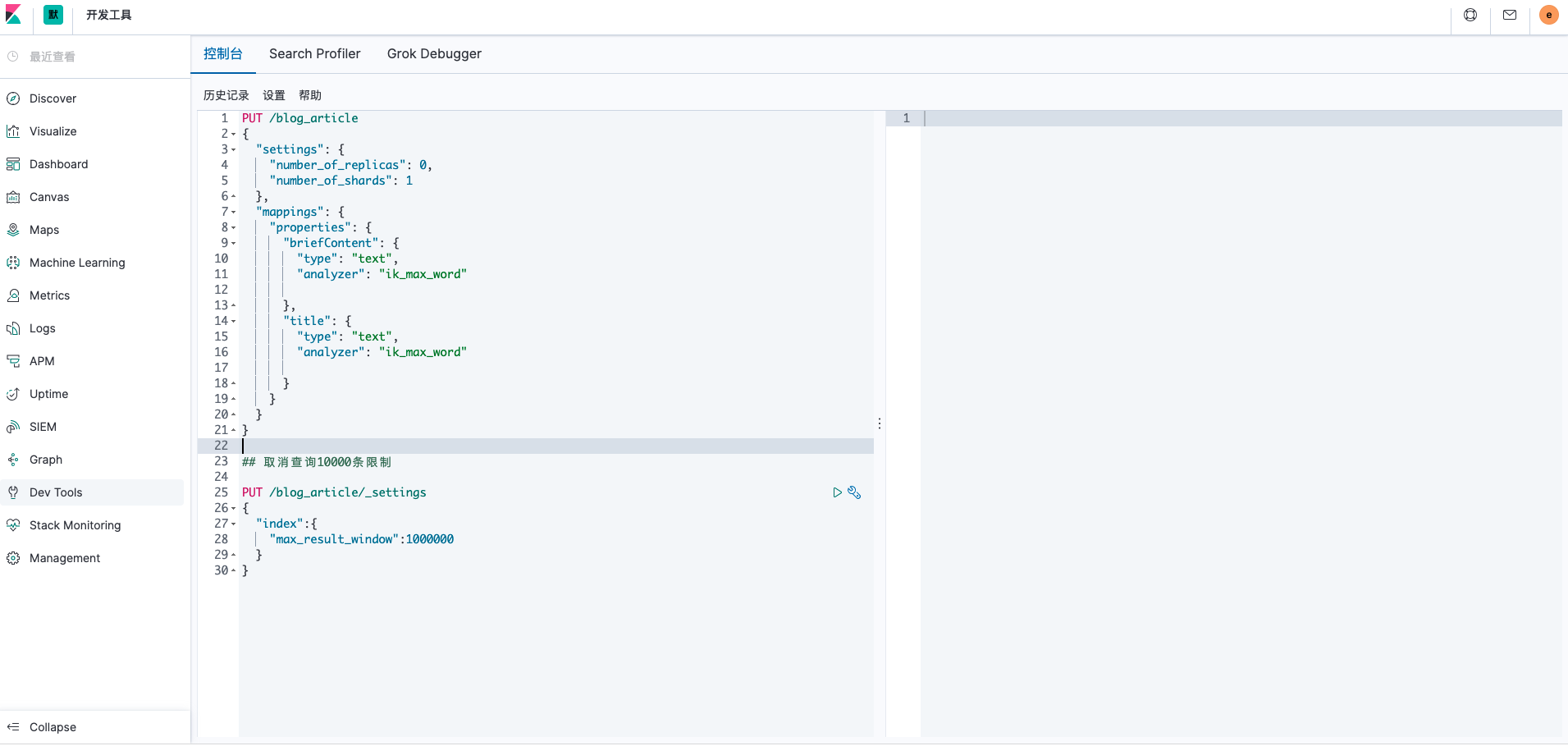
Task: Open 历史记录 history menu
Action: (226, 95)
